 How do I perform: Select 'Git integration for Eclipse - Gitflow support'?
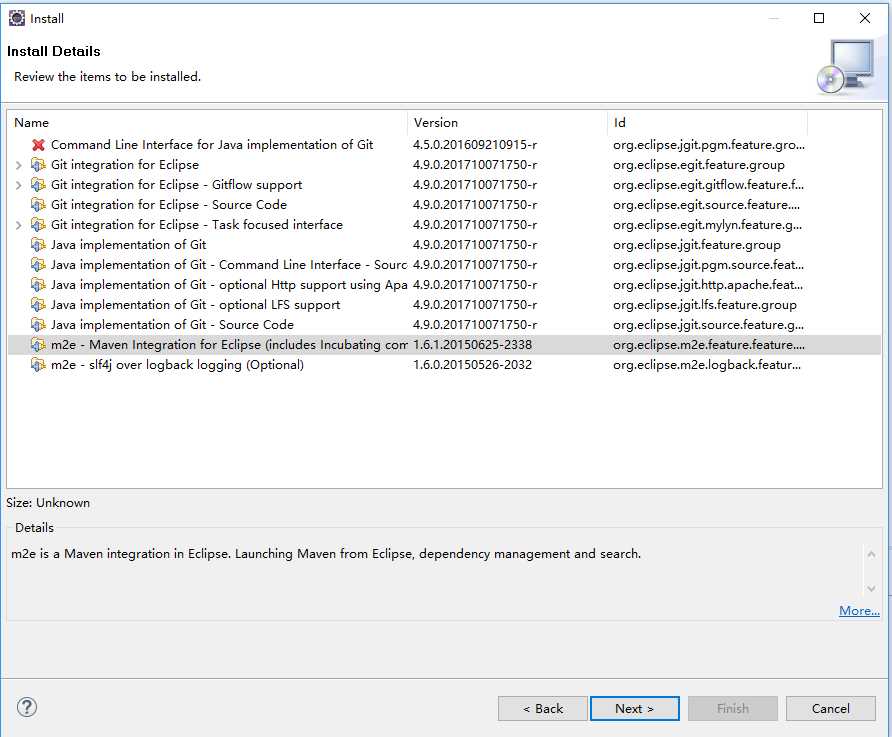[x=177, y=185]
